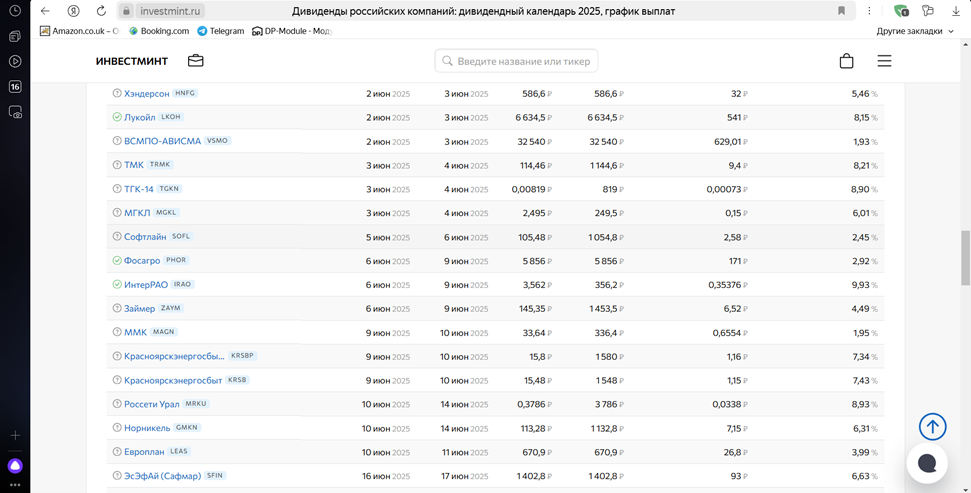The width and height of the screenshot is (971, 493).
Task: Open the Софтлайн company link
Action: tap(145, 237)
